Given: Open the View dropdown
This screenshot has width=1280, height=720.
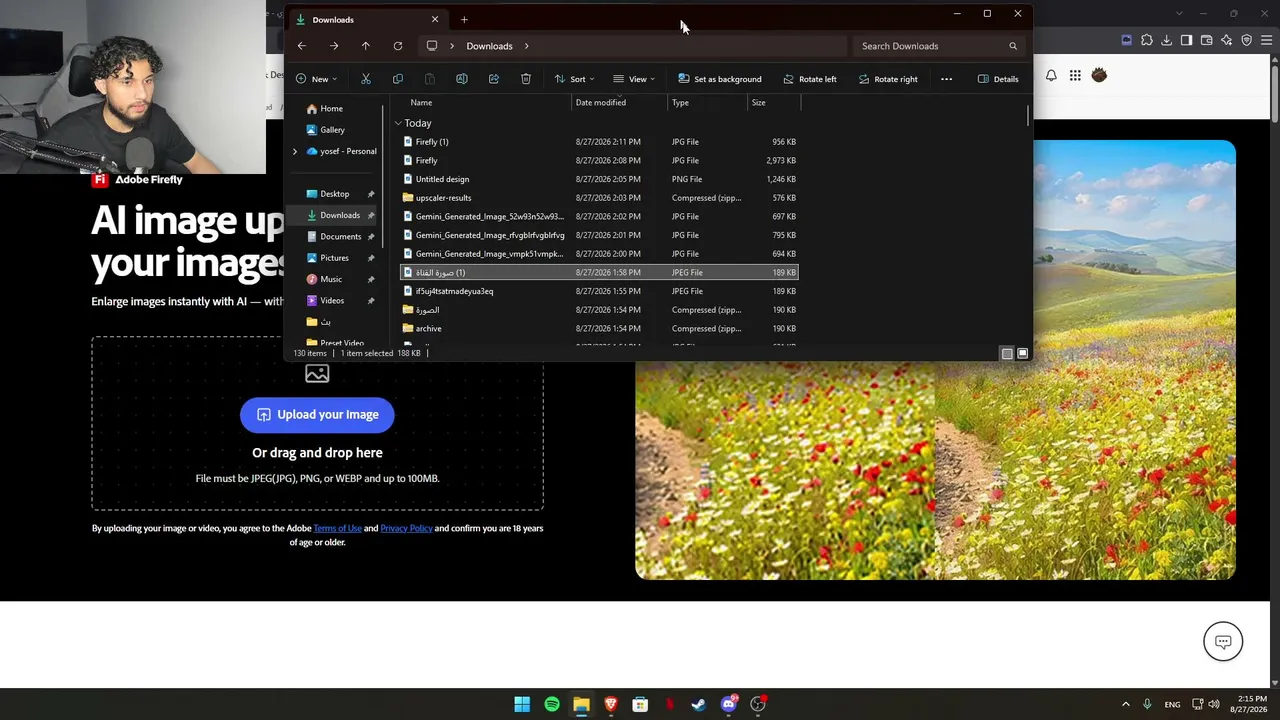Looking at the screenshot, I should pos(634,79).
